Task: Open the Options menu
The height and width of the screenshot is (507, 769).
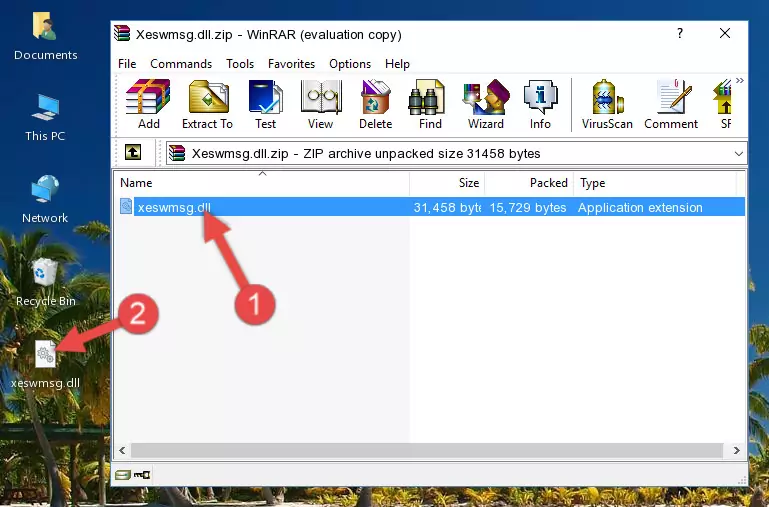Action: coord(350,64)
